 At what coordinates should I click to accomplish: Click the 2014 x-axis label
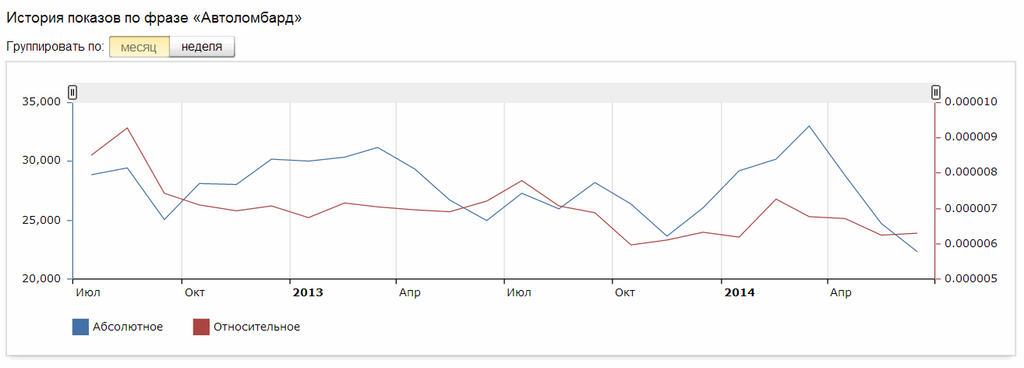[740, 292]
